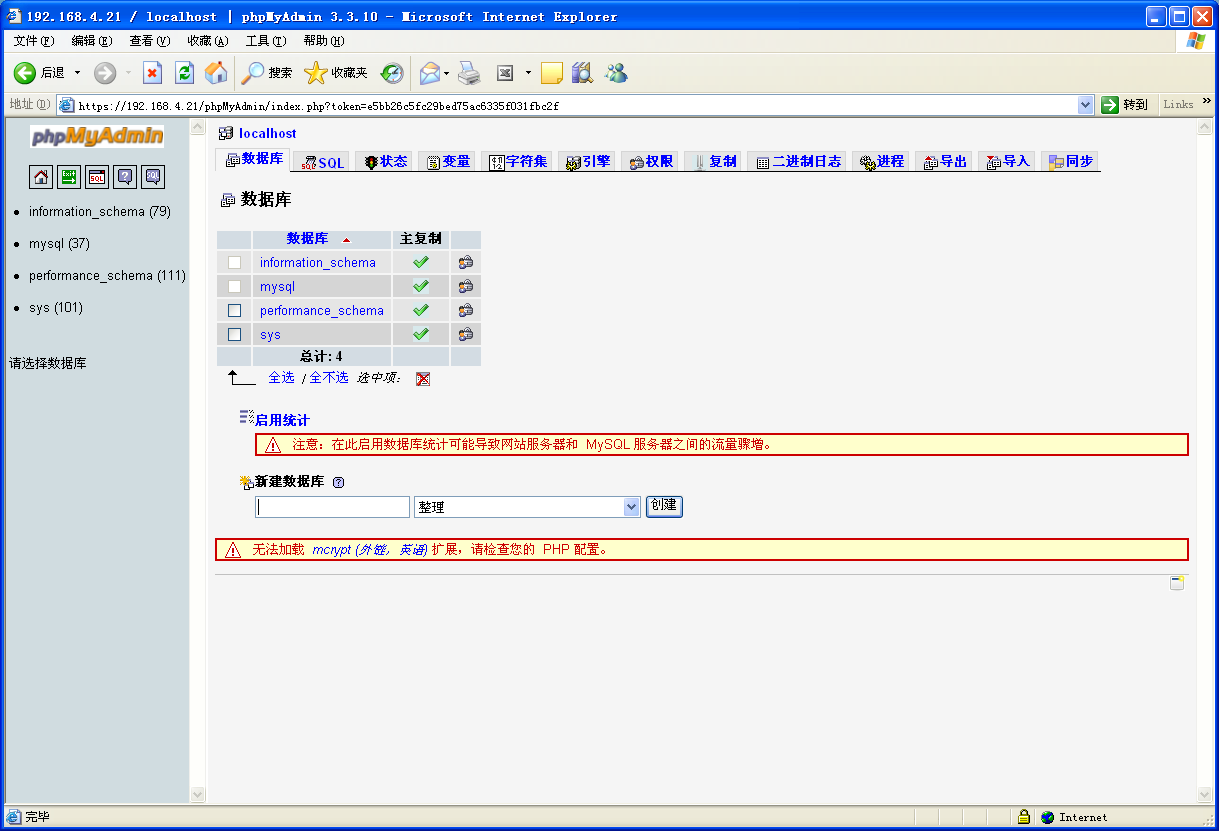This screenshot has height=831, width=1219.
Task: Click the new database name input field
Action: (333, 507)
